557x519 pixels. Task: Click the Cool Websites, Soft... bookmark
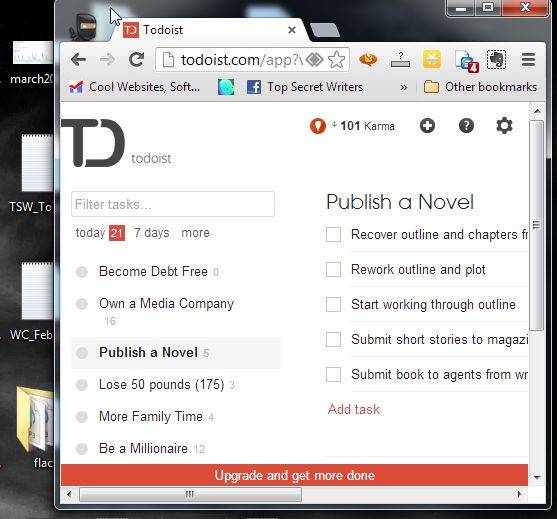[134, 87]
